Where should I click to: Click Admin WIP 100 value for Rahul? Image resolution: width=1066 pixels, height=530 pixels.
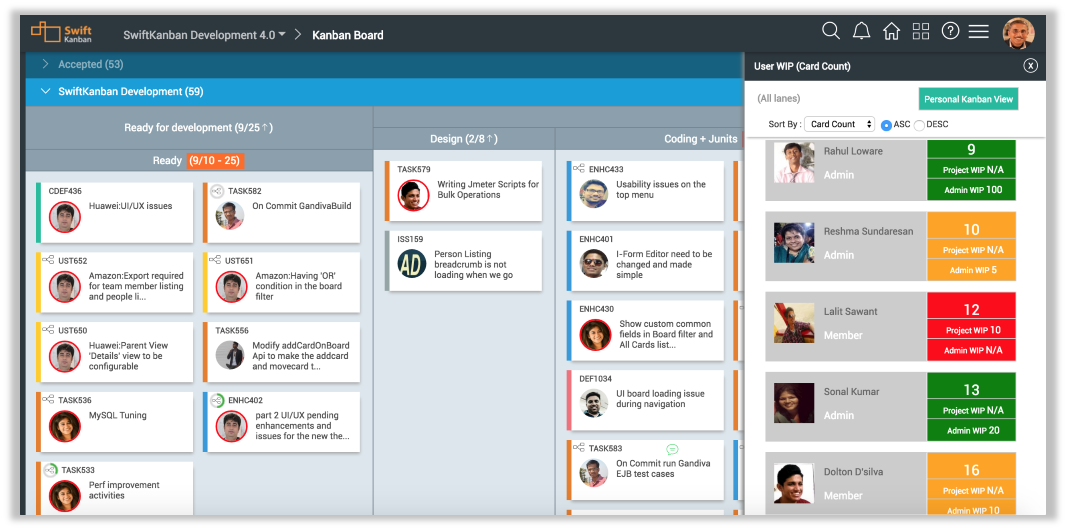coord(973,190)
